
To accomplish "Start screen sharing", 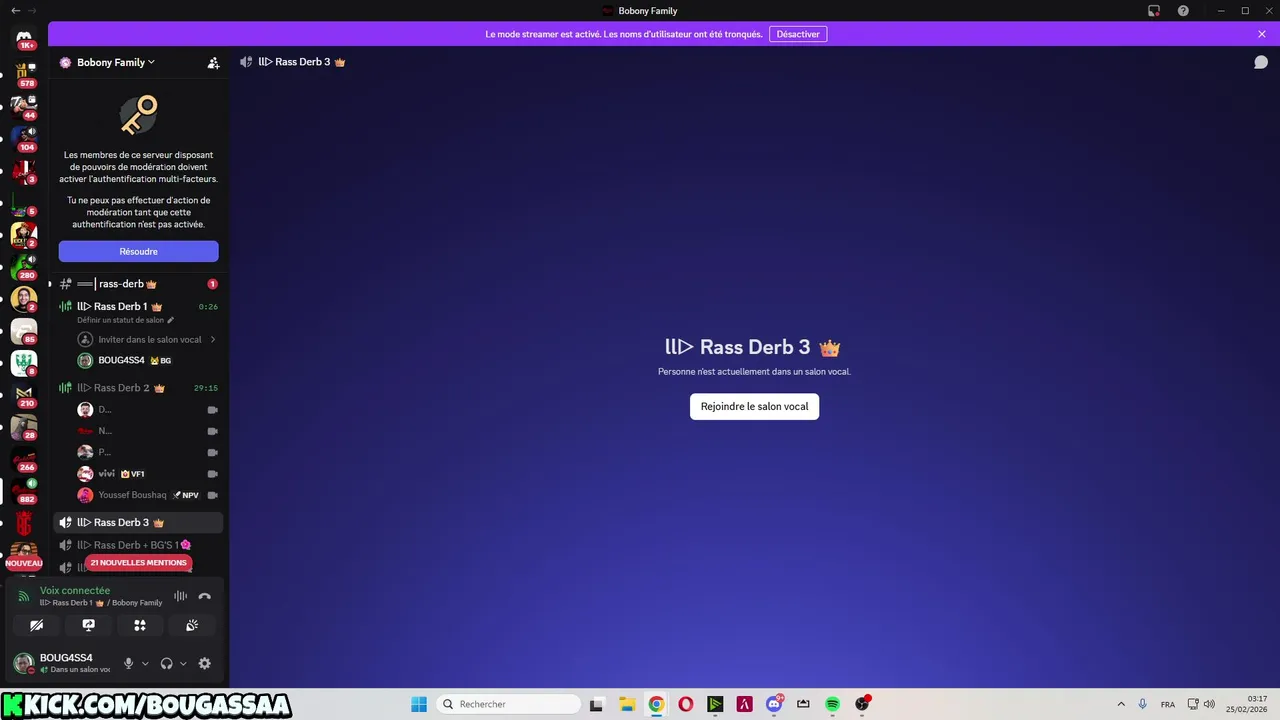I will [x=88, y=625].
